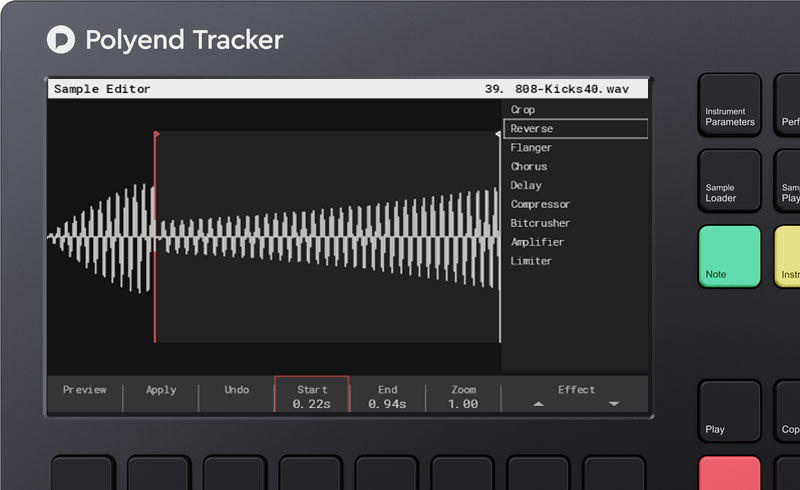Click the yellow Instr button

tap(787, 257)
